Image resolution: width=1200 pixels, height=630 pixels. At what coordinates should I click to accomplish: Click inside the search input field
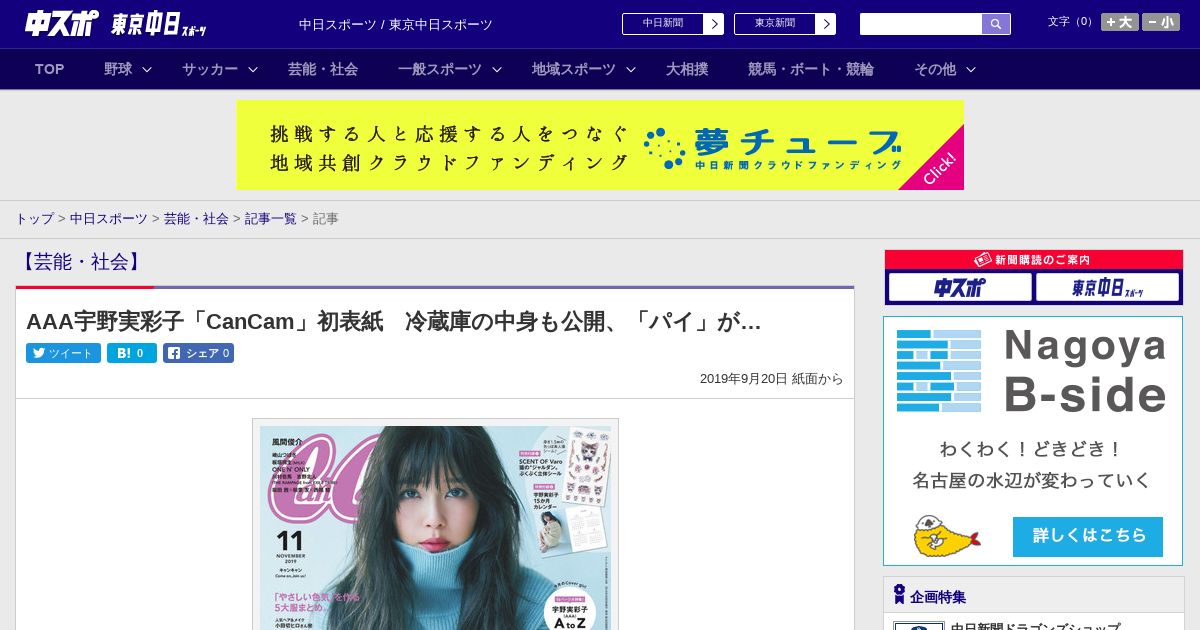pos(921,24)
